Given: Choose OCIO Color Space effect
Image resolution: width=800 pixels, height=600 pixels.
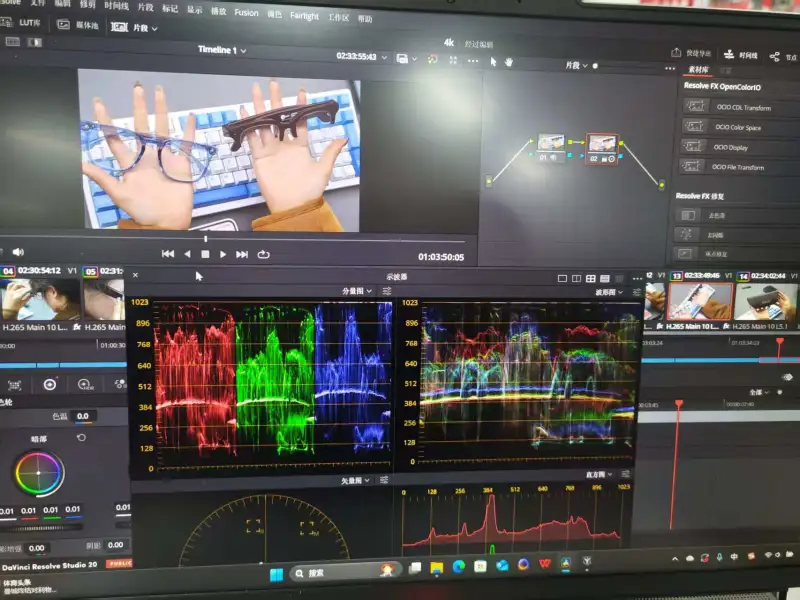Looking at the screenshot, I should tap(737, 127).
